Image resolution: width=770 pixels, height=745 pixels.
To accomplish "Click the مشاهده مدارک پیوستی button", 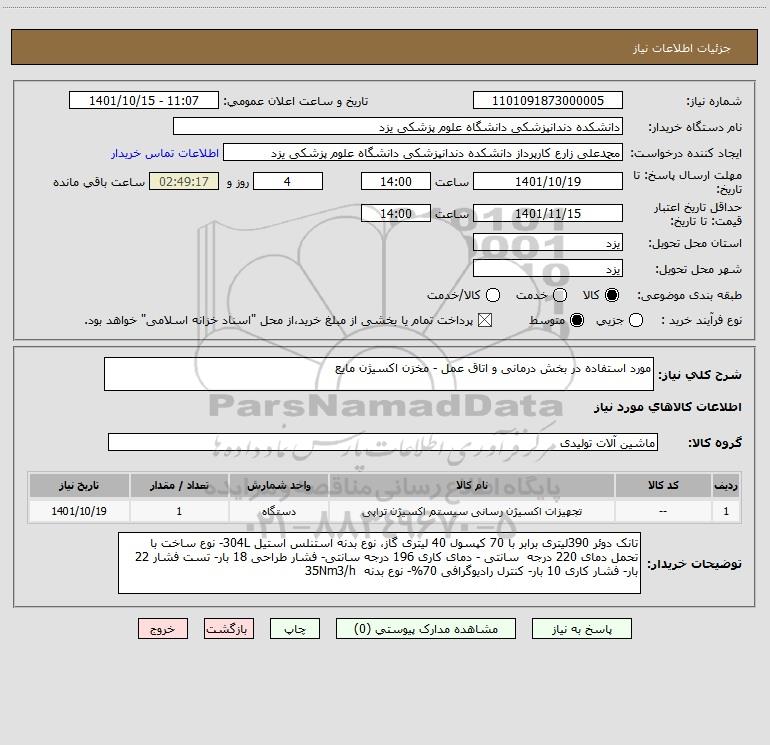I will 426,629.
